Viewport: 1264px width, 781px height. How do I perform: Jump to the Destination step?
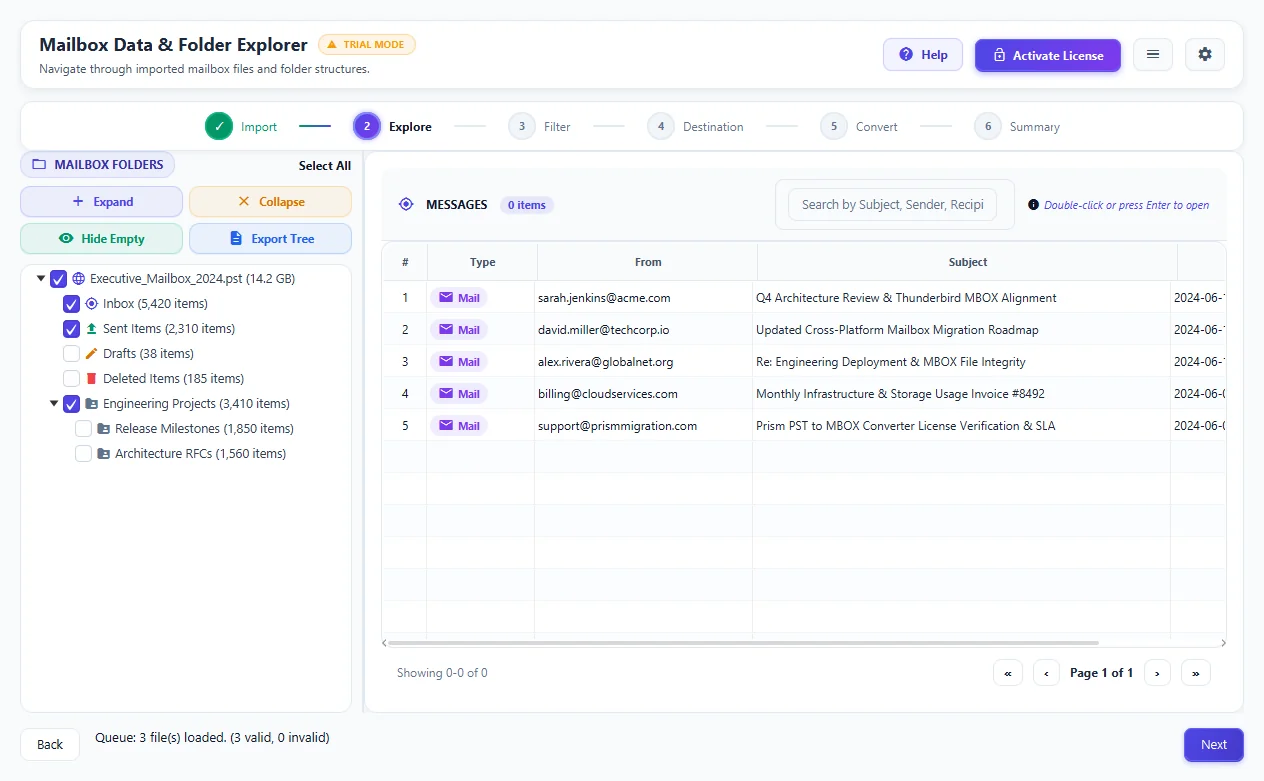click(695, 127)
